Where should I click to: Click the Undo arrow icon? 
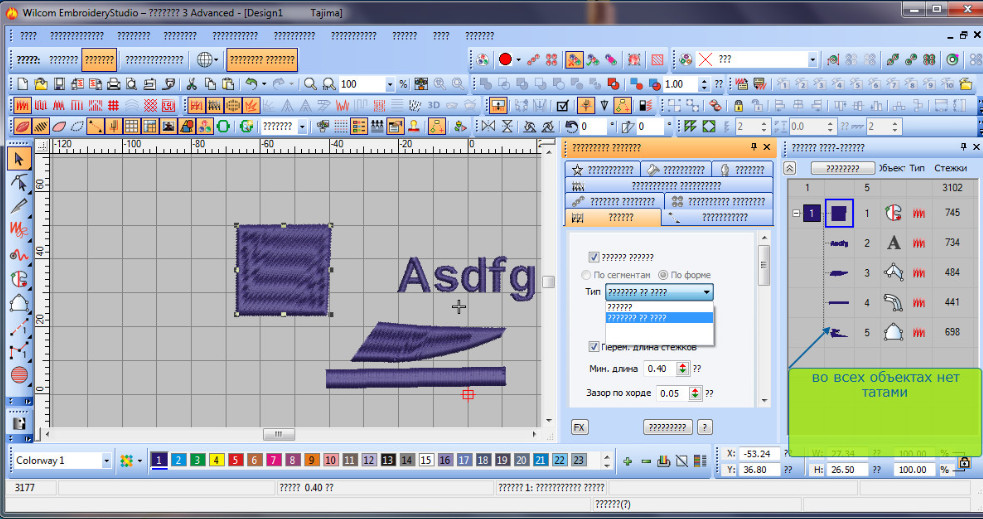pyautogui.click(x=250, y=84)
